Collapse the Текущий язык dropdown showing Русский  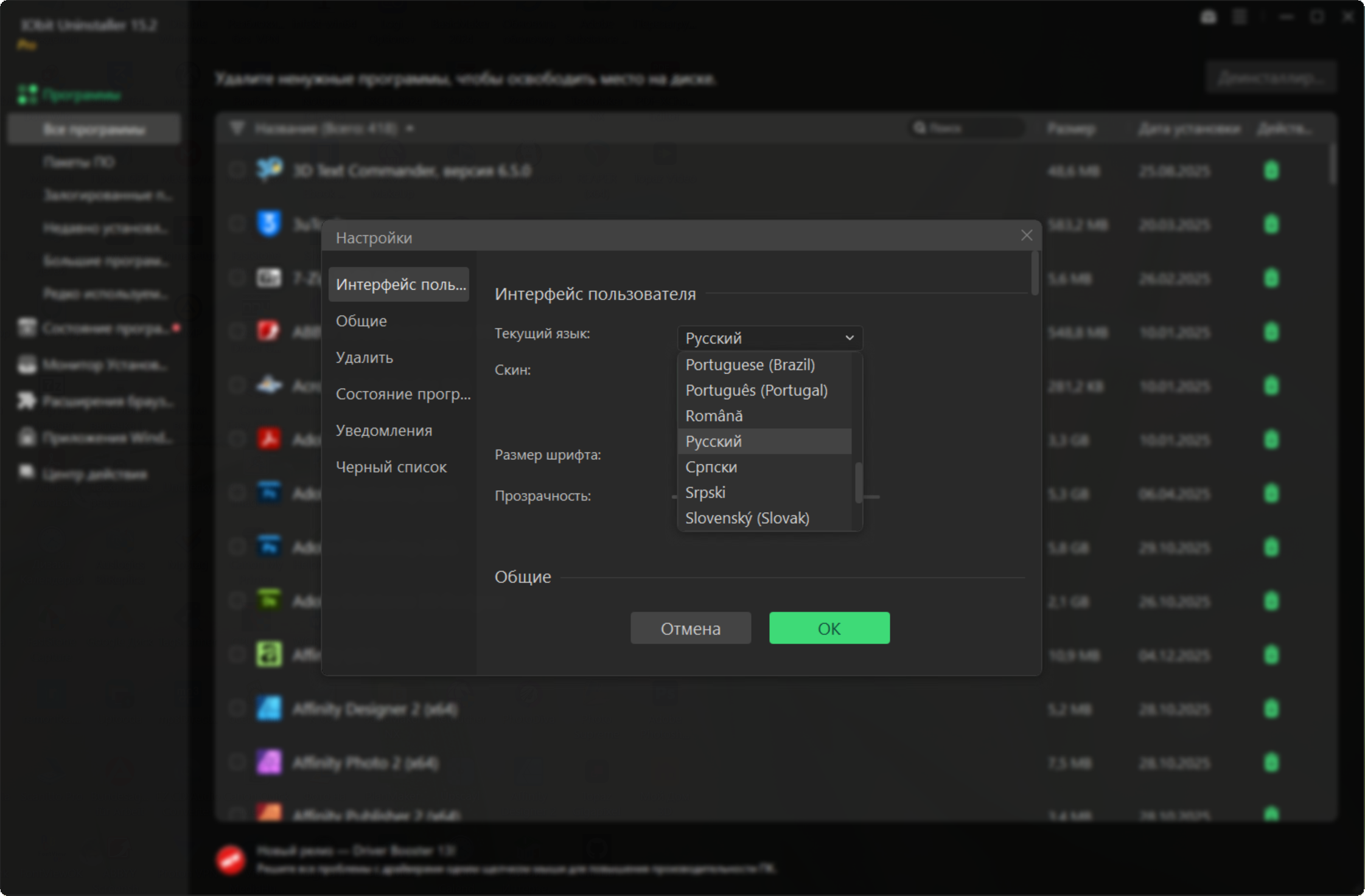tap(769, 338)
